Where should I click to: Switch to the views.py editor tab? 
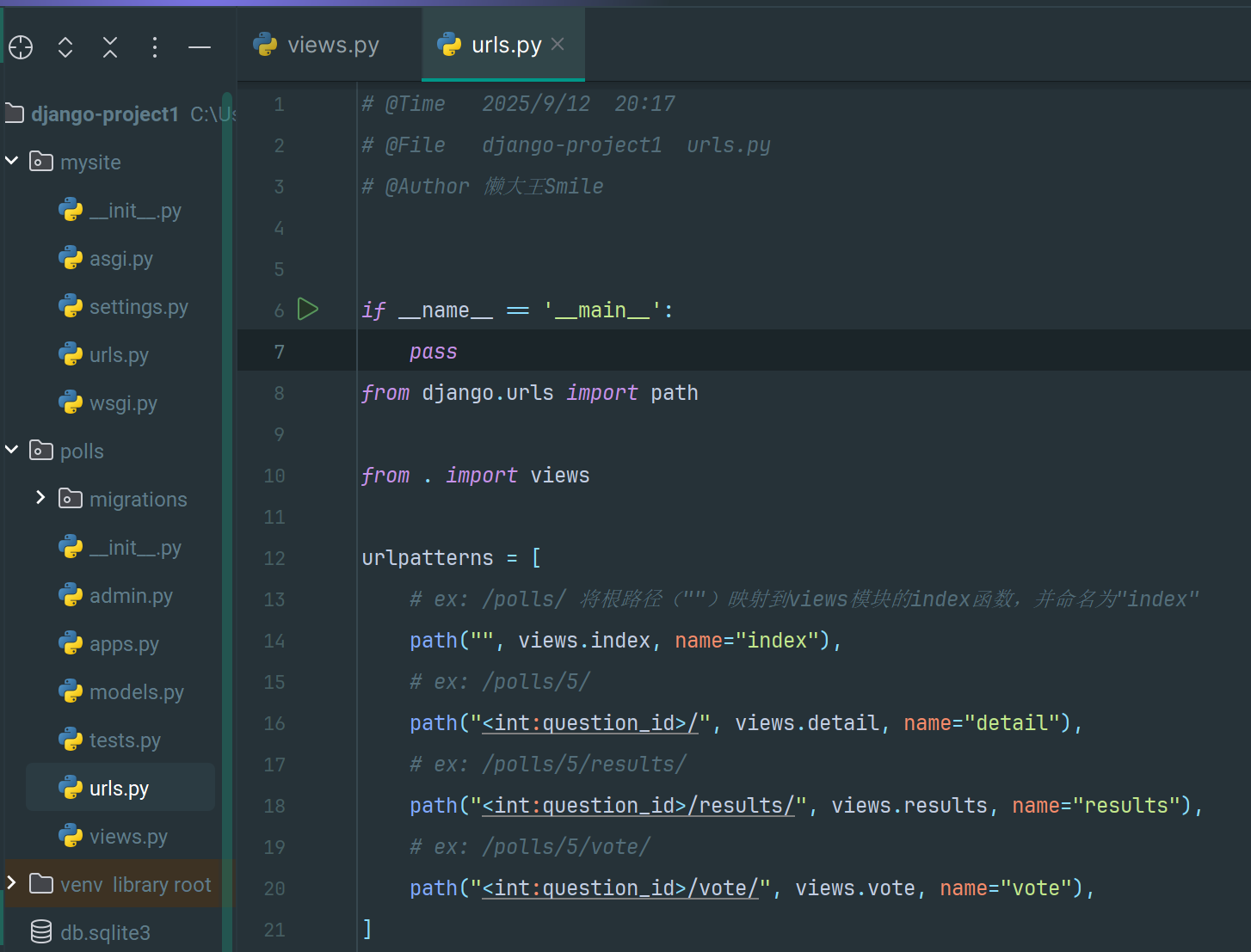click(x=332, y=45)
